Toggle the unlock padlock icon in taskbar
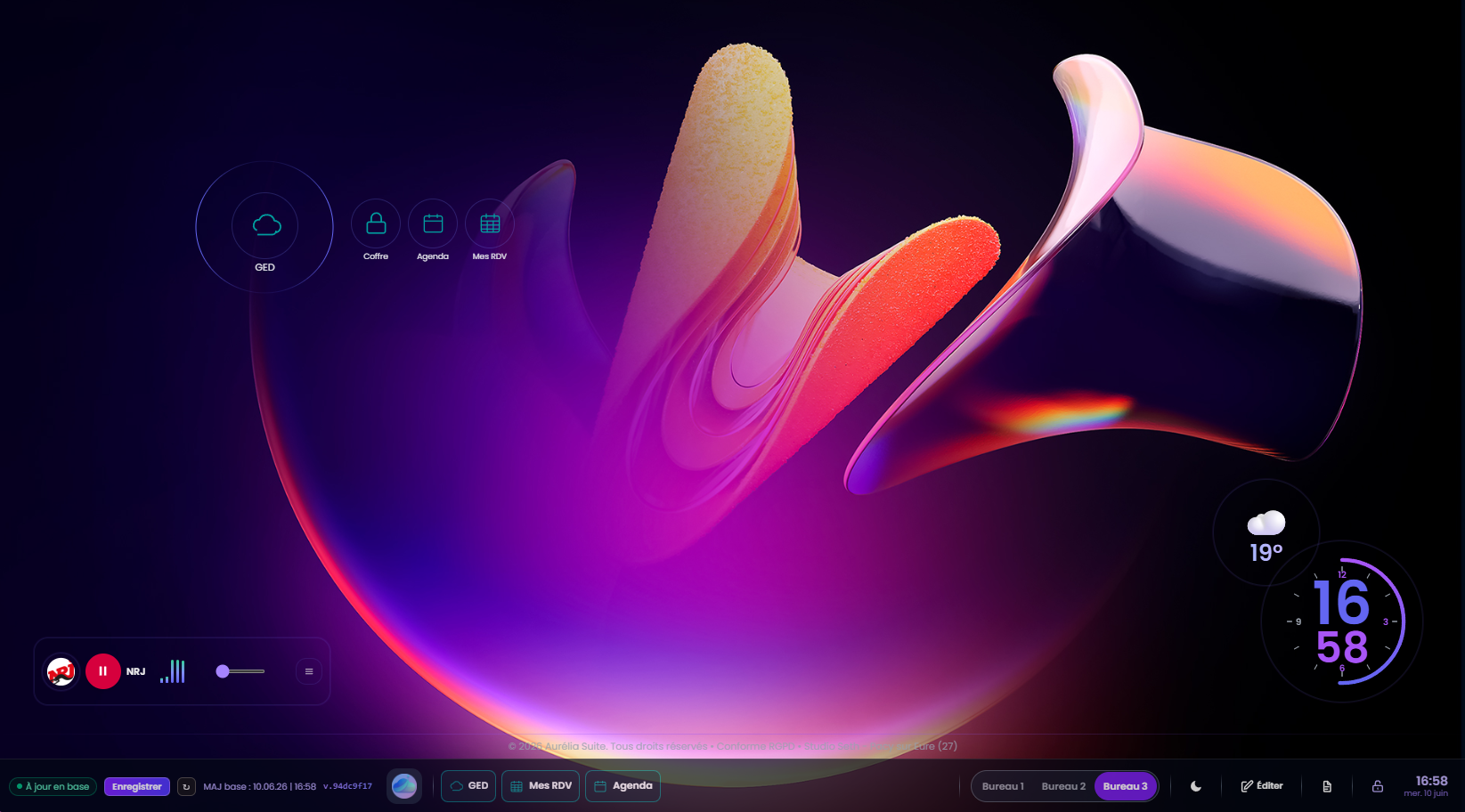This screenshot has height=812, width=1465. pyautogui.click(x=1378, y=786)
